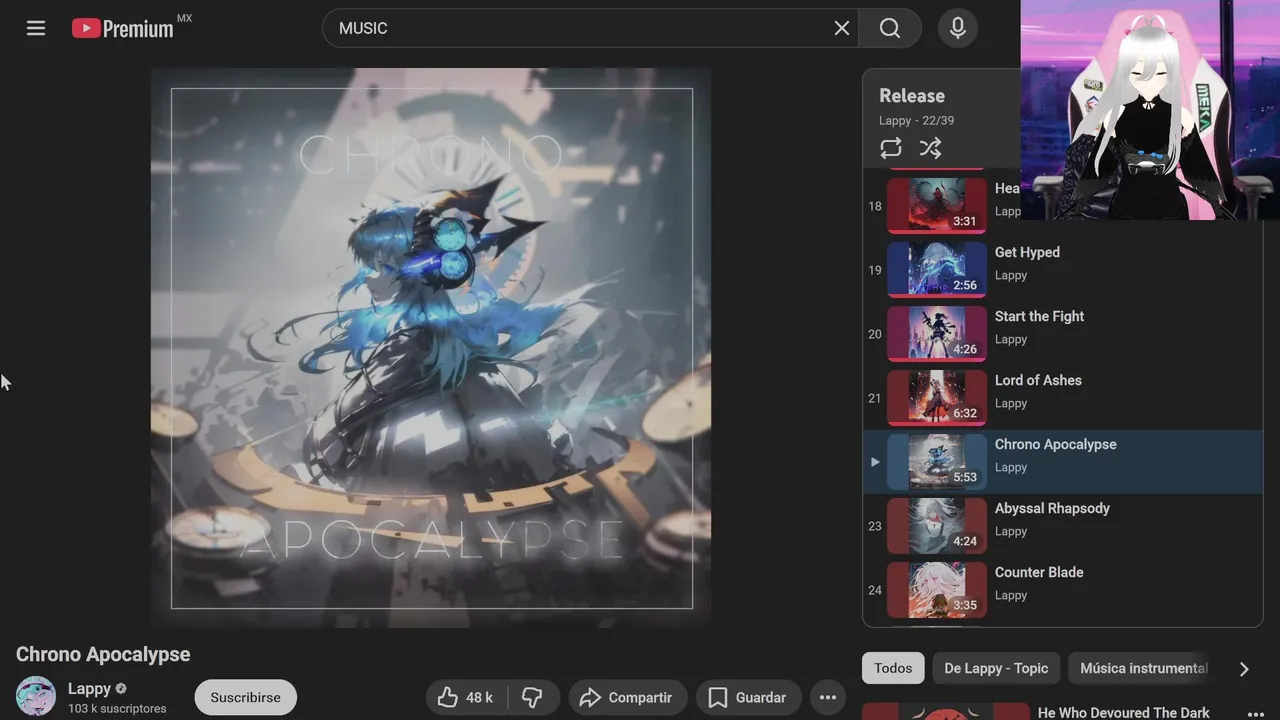The image size is (1280, 720).
Task: Select the Todos filter chip
Action: point(893,668)
